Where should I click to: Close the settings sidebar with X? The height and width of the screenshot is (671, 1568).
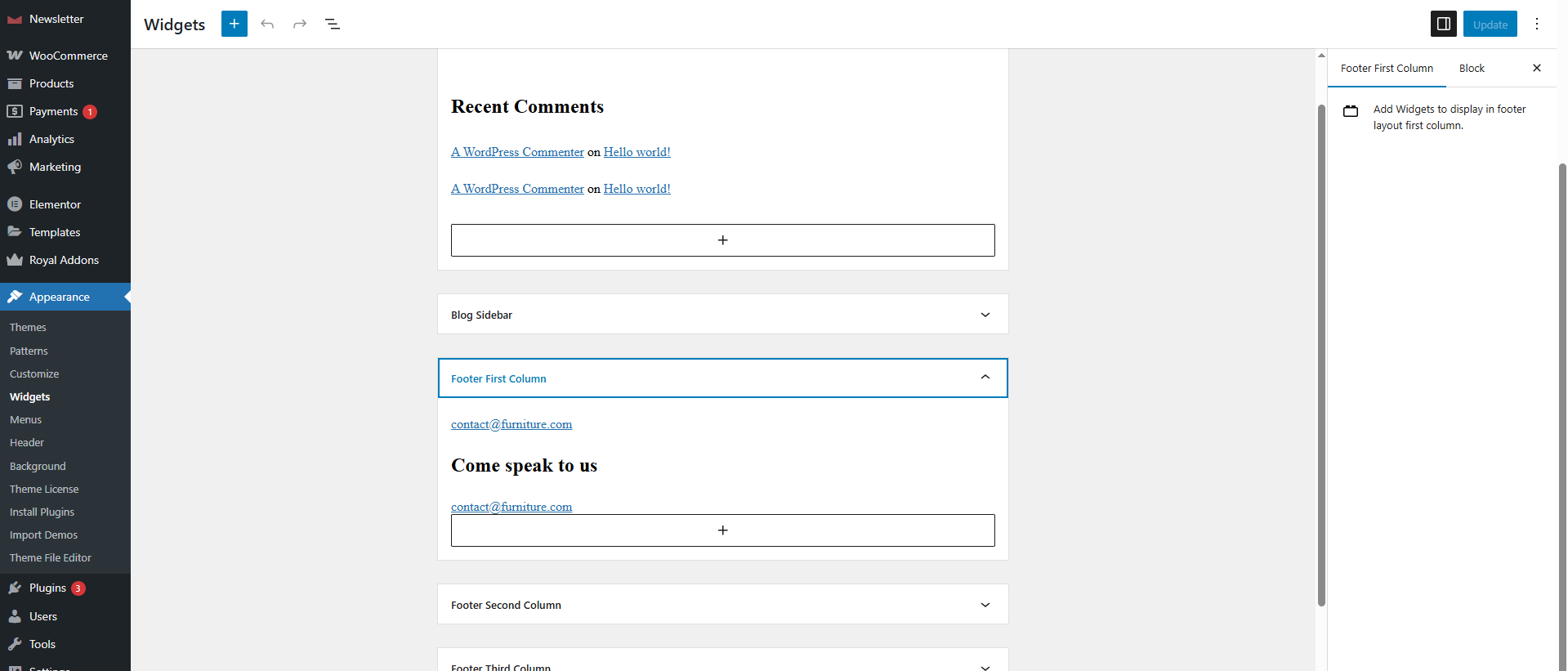(1537, 68)
